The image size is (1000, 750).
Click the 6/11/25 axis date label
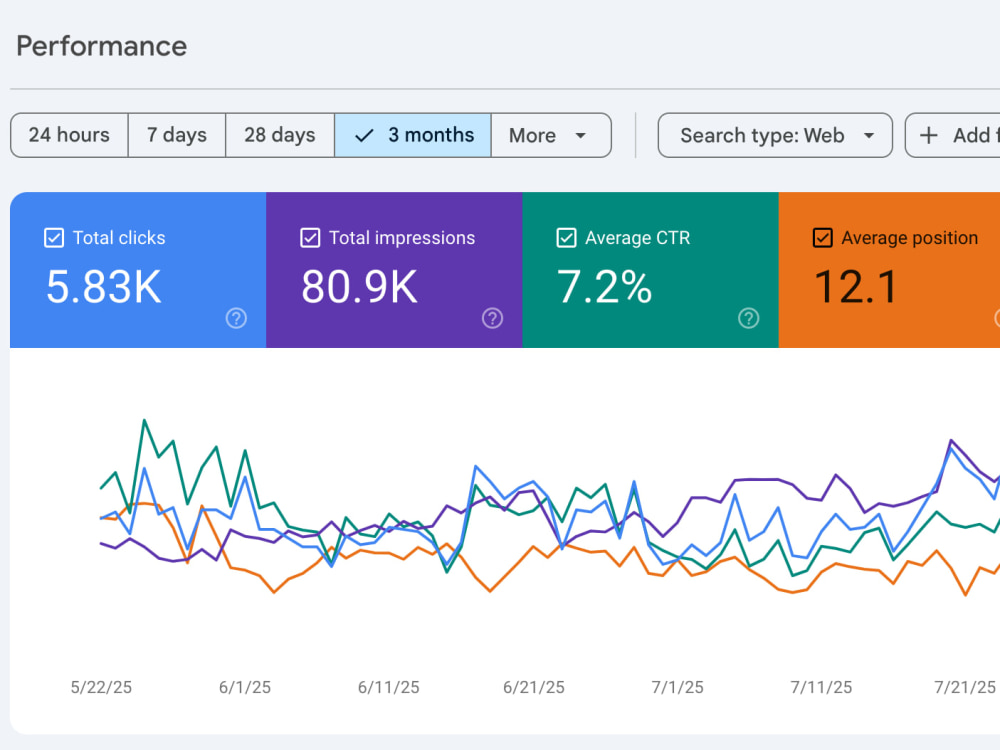(388, 688)
